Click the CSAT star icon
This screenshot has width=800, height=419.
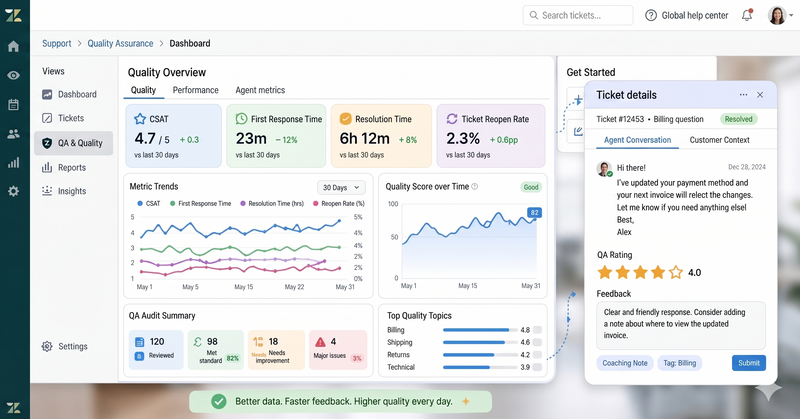tap(140, 119)
